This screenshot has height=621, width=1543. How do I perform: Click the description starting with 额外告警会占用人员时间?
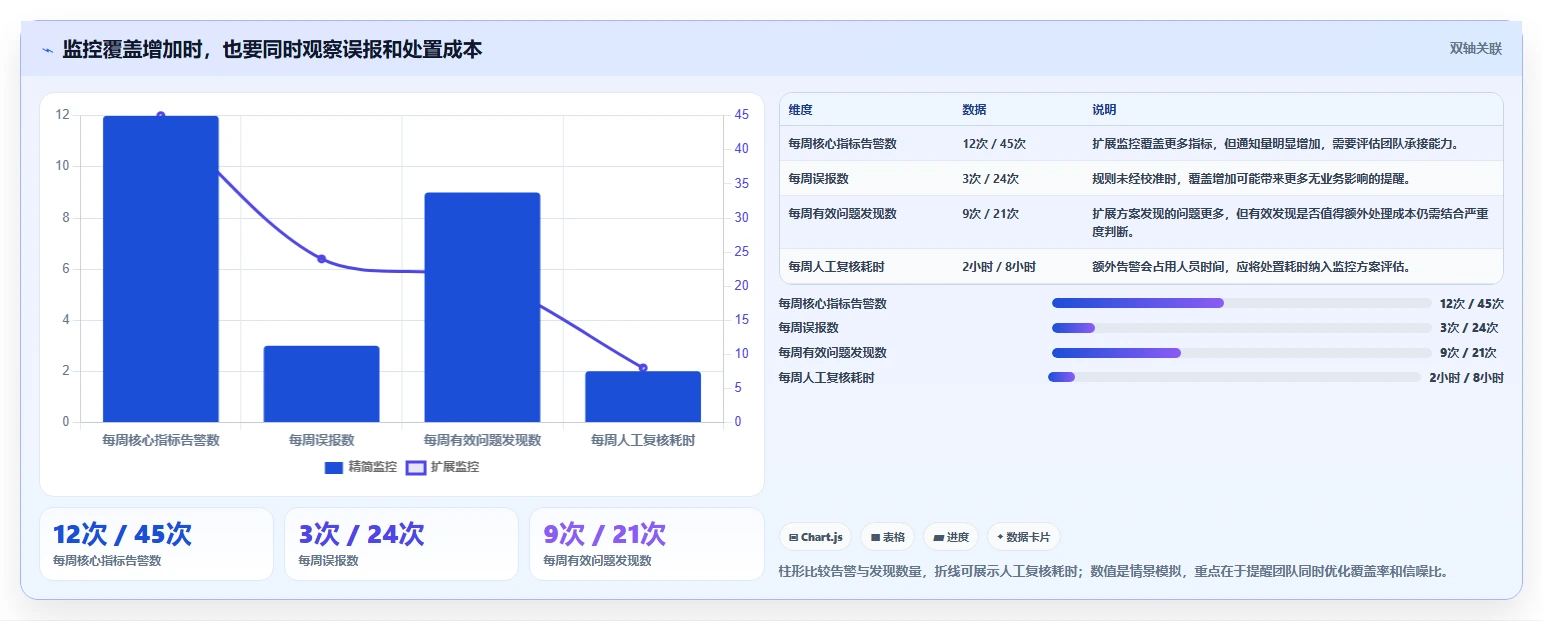(1251, 267)
